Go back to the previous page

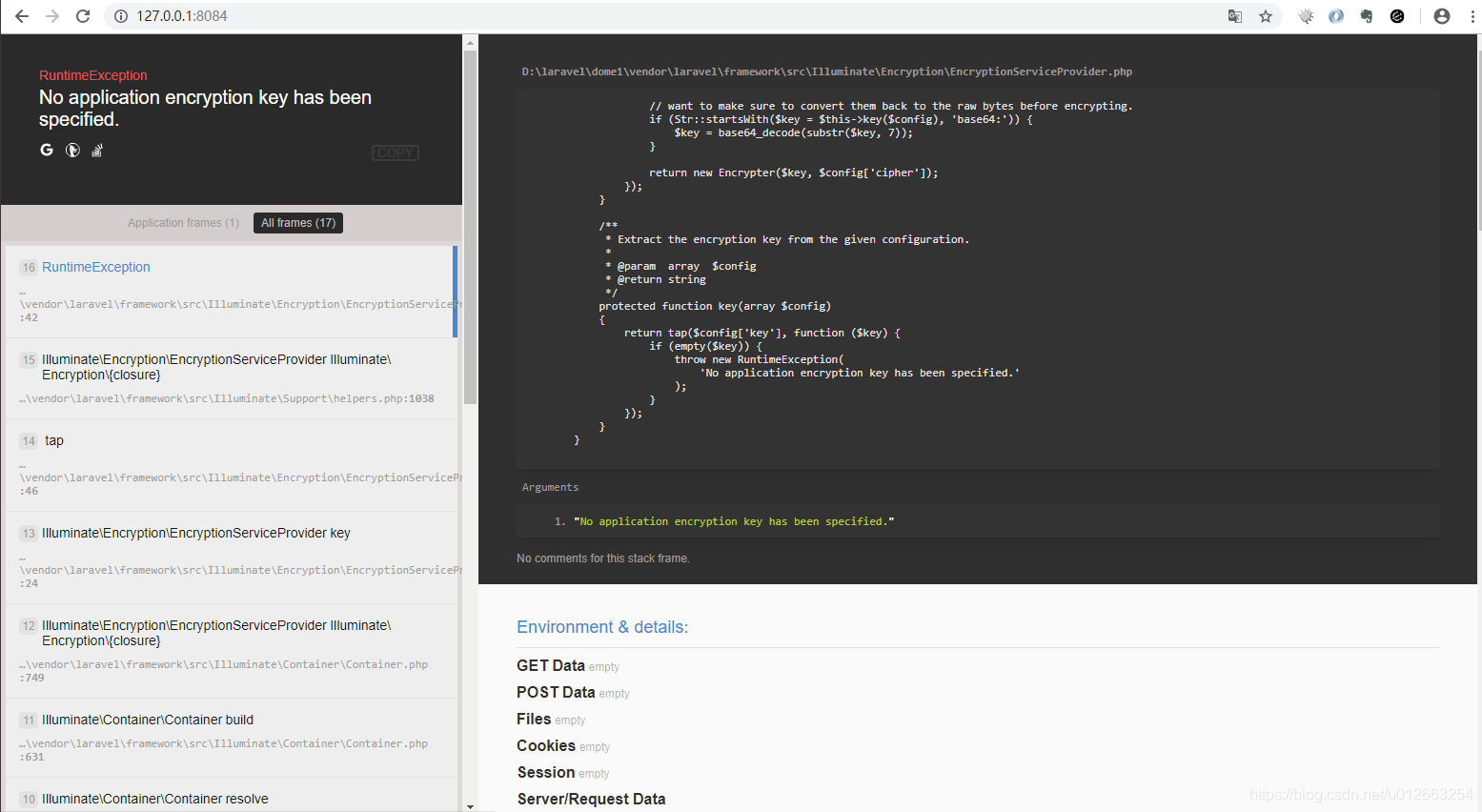pos(22,16)
